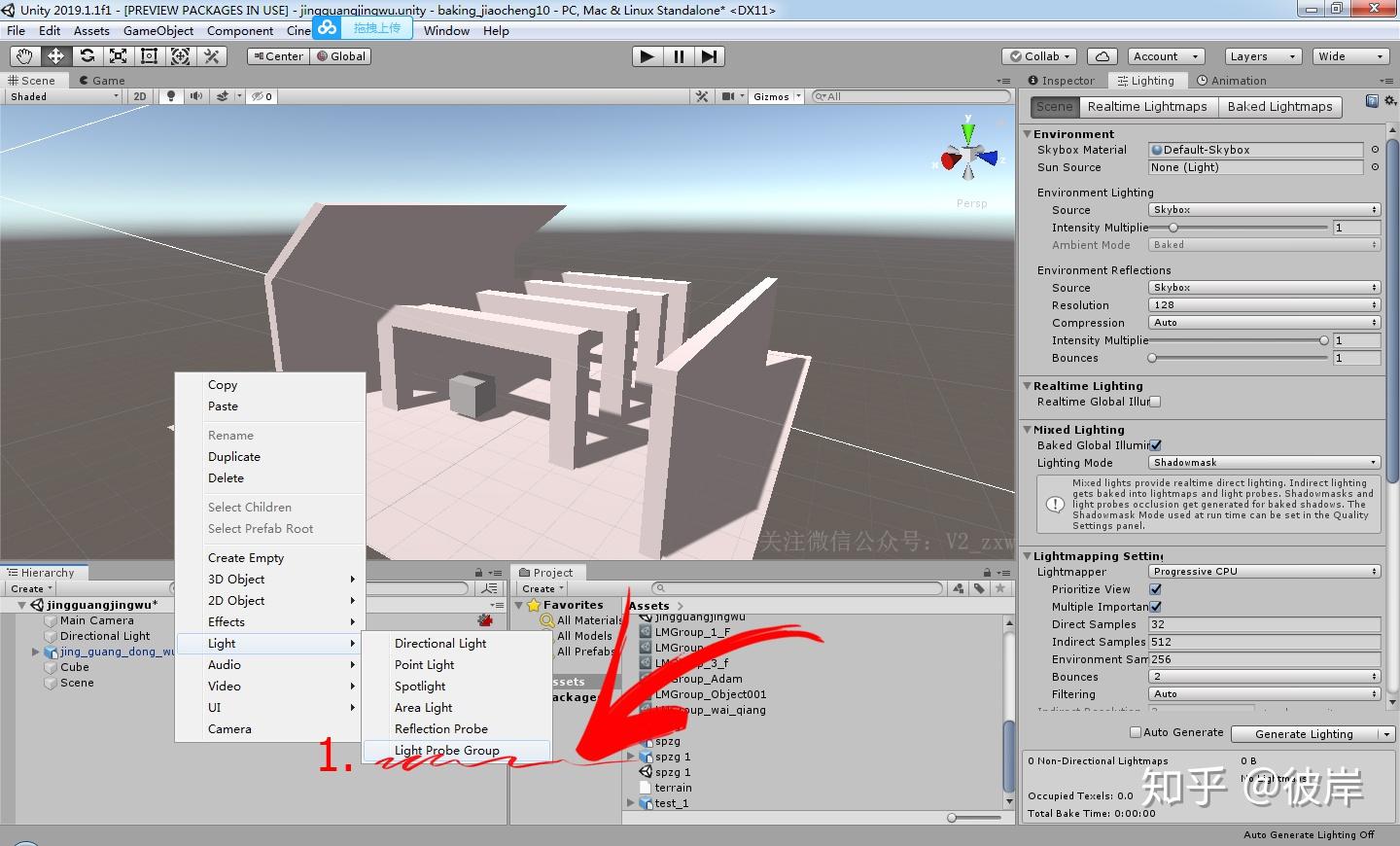Click the Hierarchy lock icon
Viewport: 1400px width, 846px height.
pyautogui.click(x=478, y=573)
